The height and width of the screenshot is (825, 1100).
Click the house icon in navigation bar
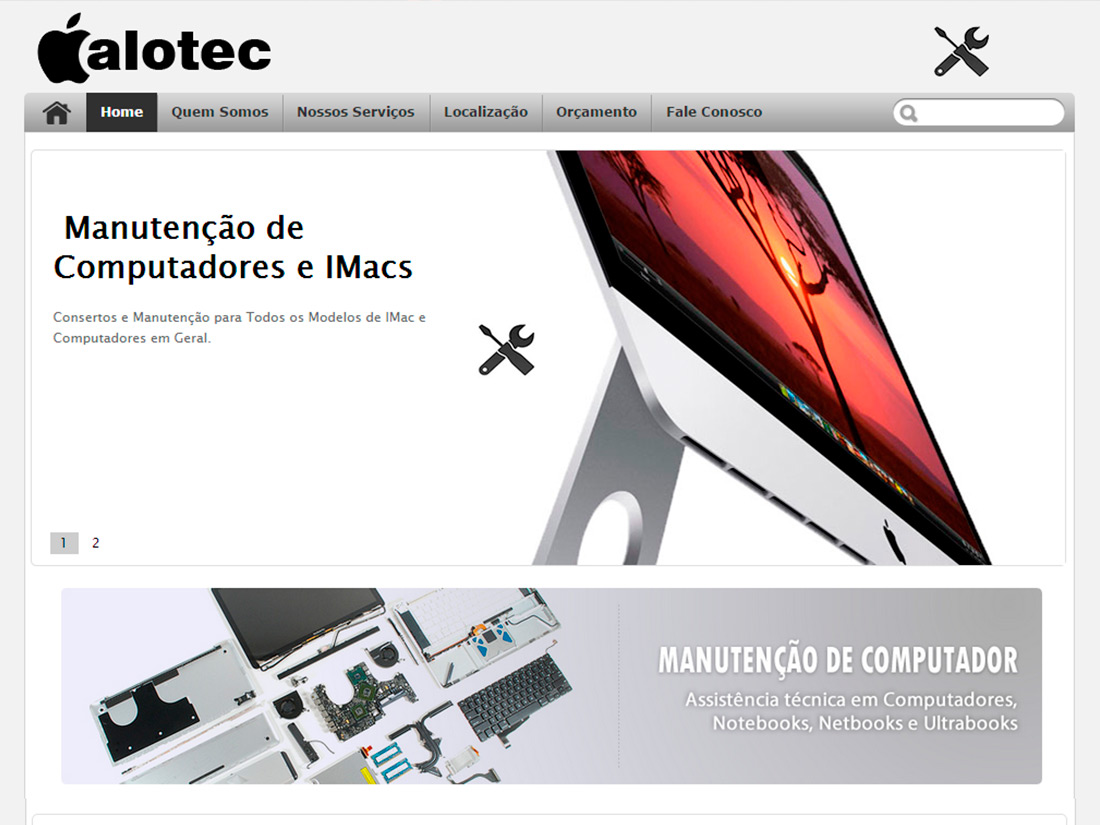pyautogui.click(x=56, y=112)
